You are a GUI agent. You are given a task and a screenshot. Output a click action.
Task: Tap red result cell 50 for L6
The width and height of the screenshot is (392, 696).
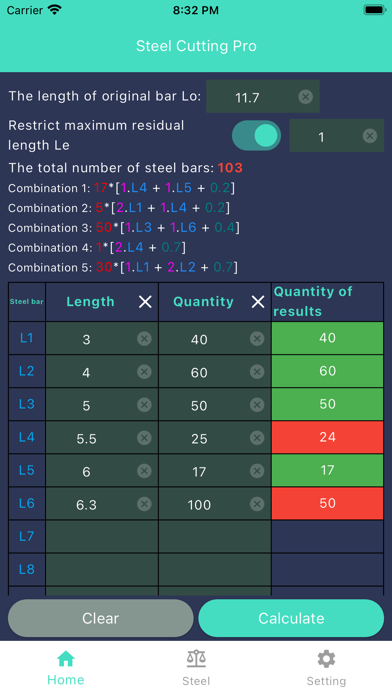pyautogui.click(x=328, y=503)
